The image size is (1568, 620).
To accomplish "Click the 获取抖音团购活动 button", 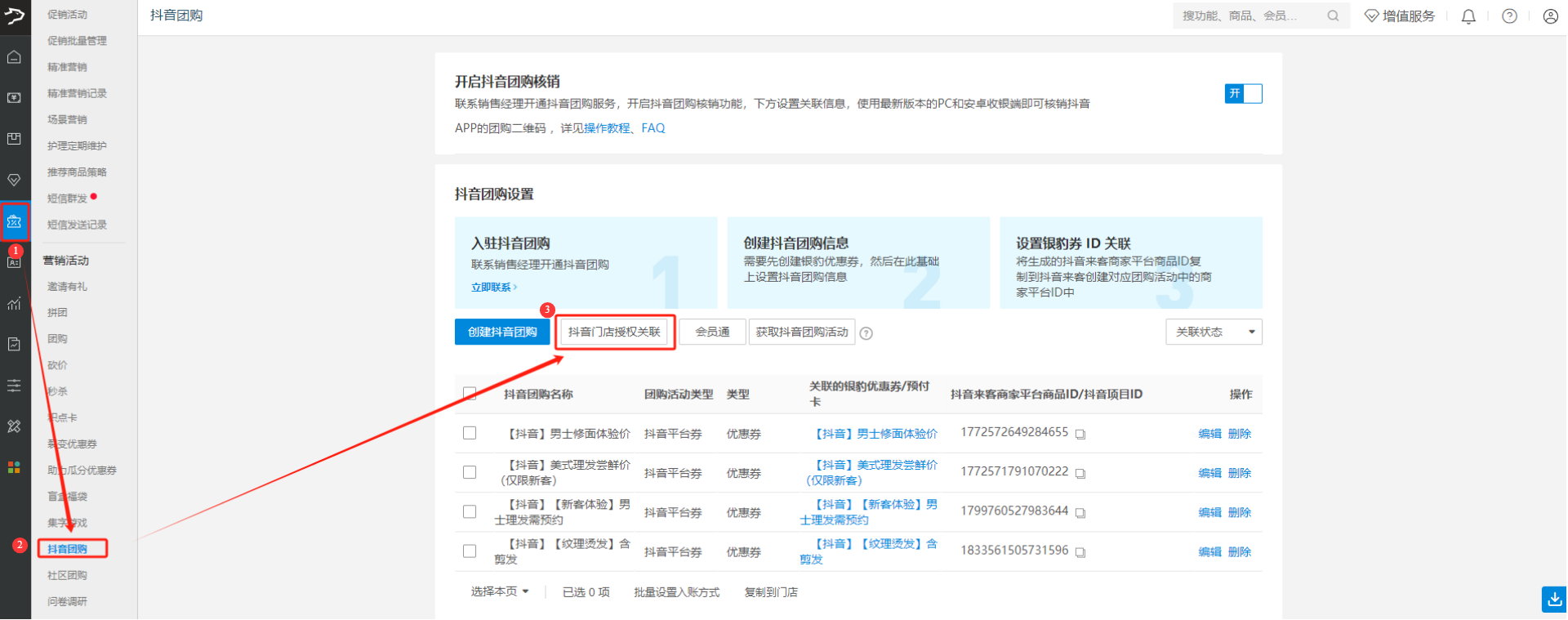I will (802, 332).
